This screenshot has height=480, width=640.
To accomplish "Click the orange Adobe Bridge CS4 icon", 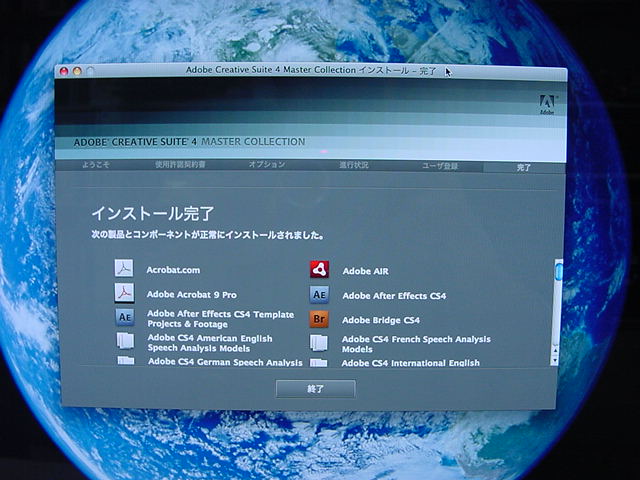I will coord(319,319).
